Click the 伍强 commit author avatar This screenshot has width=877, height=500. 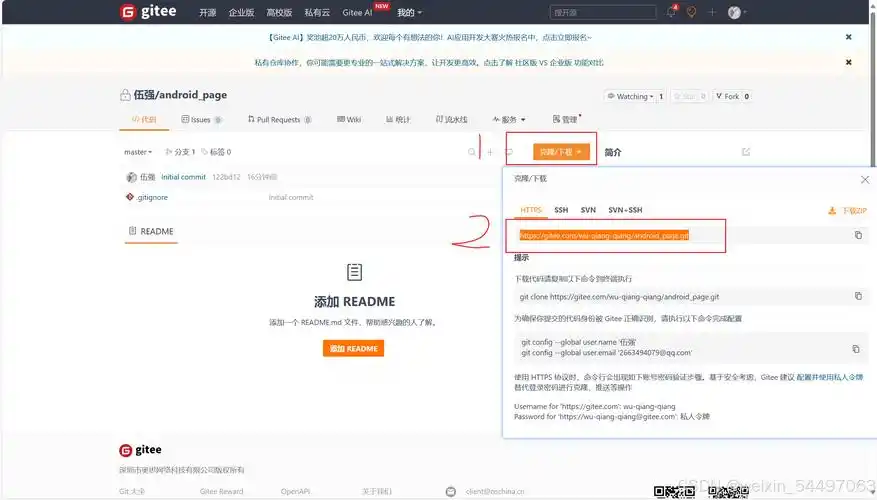[x=131, y=177]
